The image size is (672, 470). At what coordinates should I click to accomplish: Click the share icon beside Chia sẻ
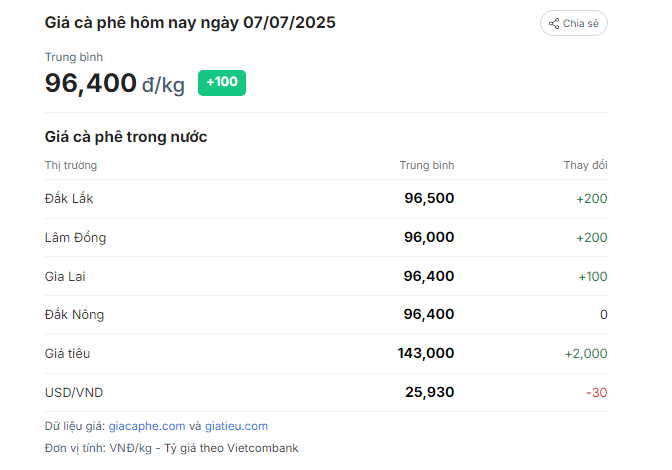(554, 24)
